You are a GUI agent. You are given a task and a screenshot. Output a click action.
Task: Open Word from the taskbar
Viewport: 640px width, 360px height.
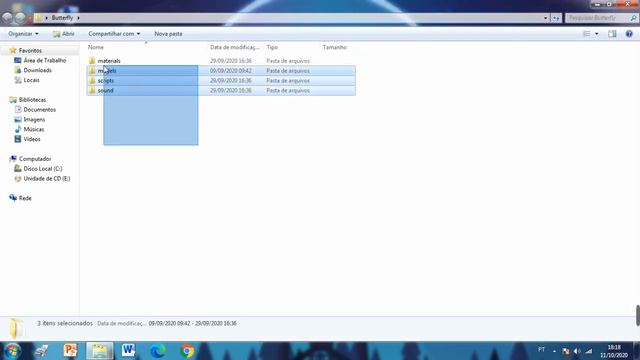click(x=128, y=351)
